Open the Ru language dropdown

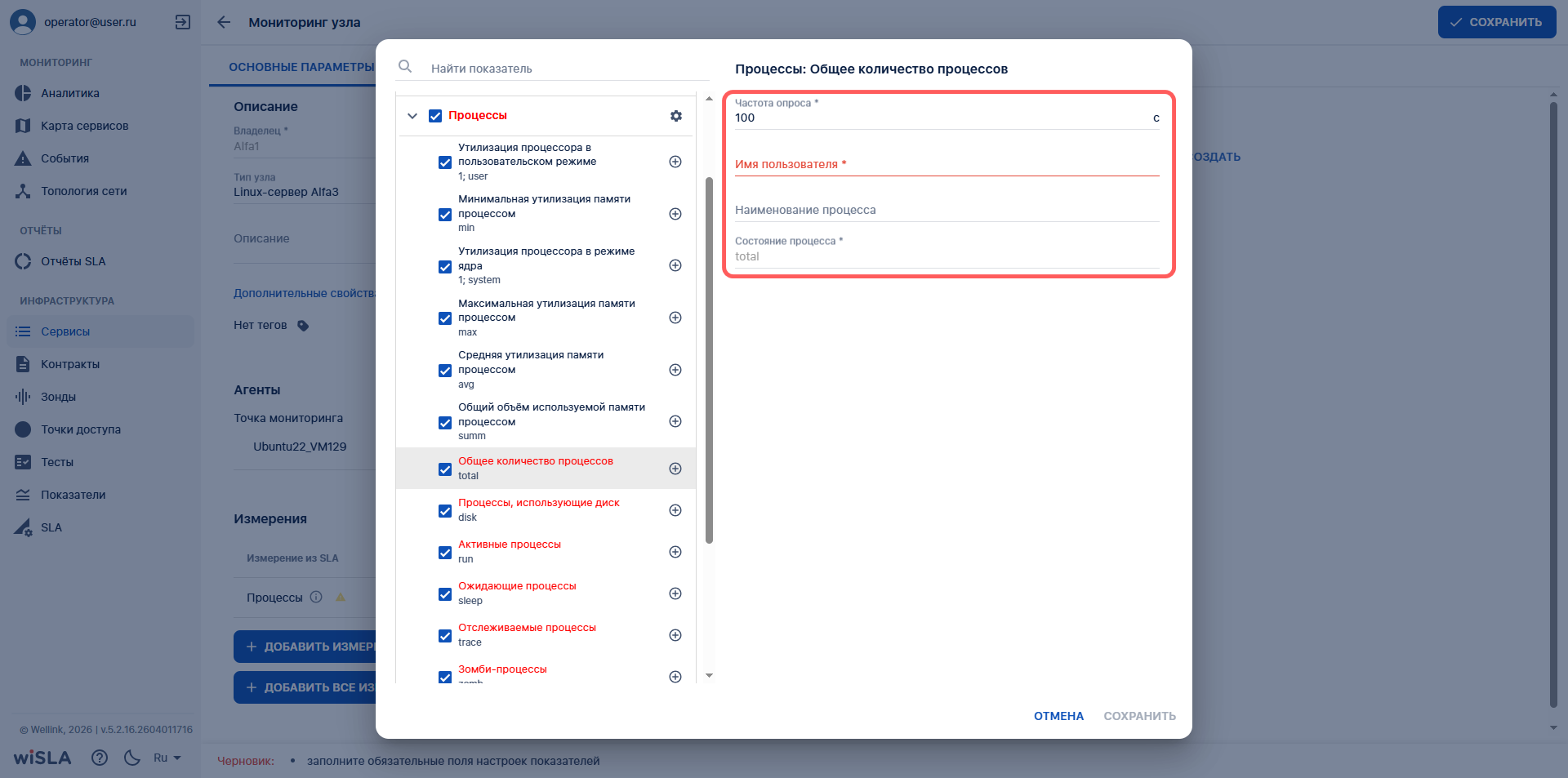point(167,758)
